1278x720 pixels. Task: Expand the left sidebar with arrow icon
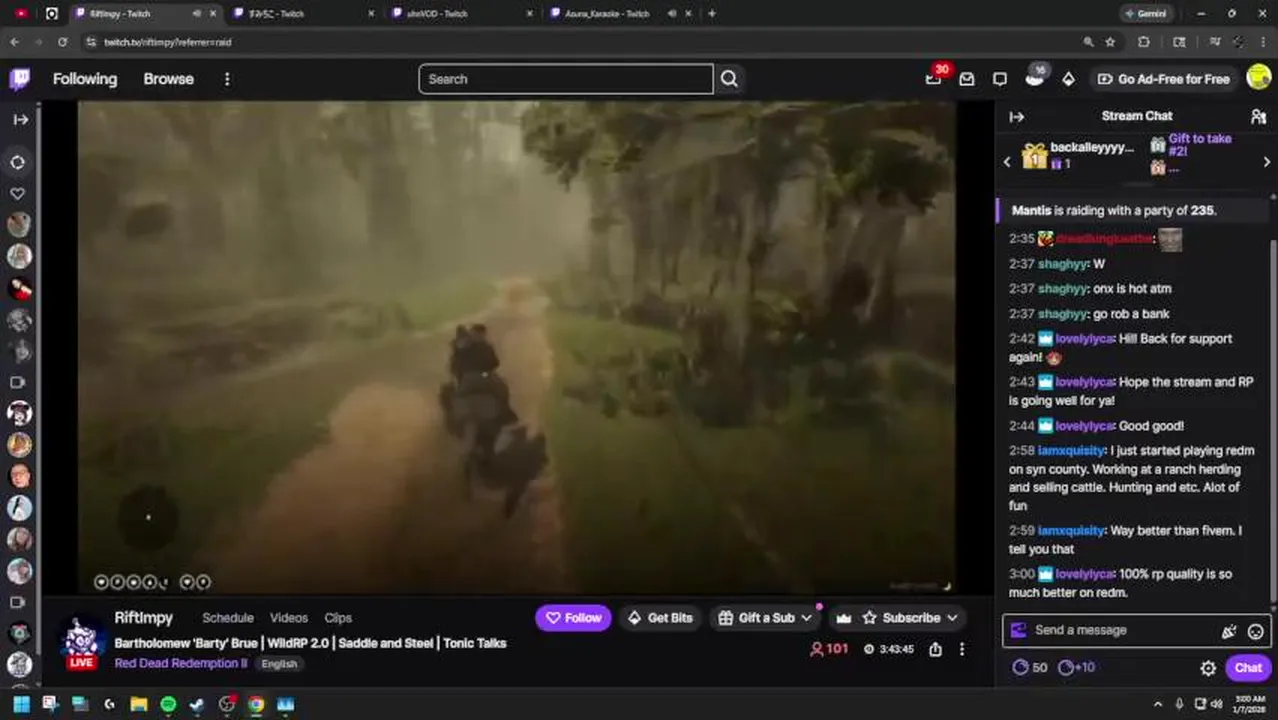click(x=20, y=119)
